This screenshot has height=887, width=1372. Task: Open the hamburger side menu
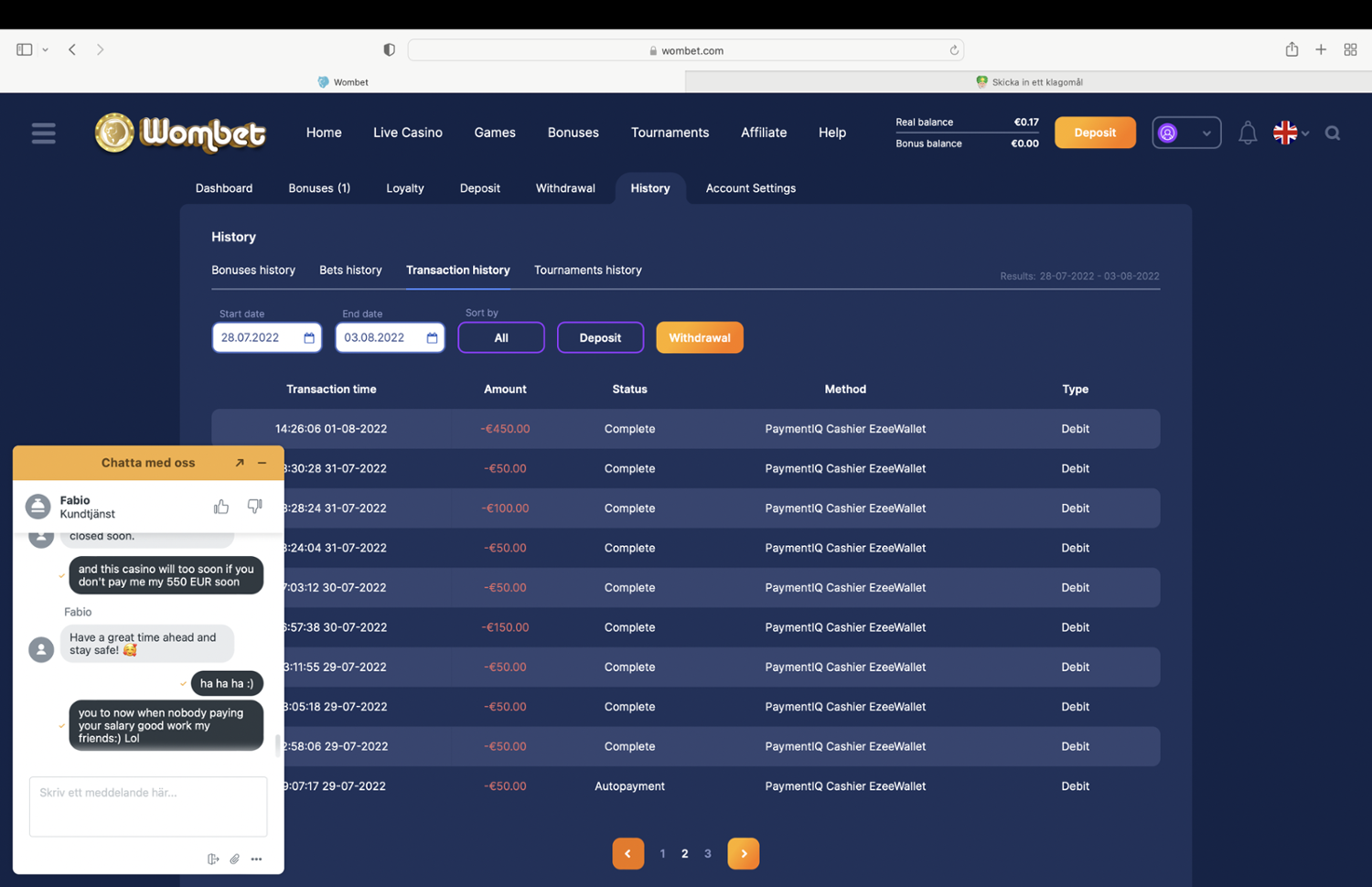tap(43, 134)
